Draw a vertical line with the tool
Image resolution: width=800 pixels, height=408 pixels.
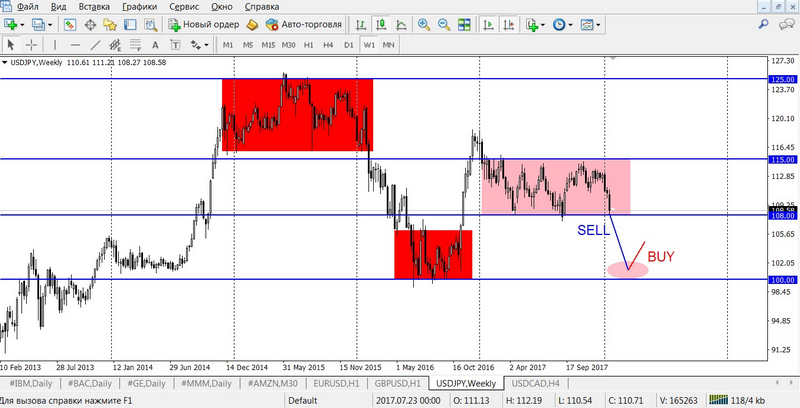56,45
